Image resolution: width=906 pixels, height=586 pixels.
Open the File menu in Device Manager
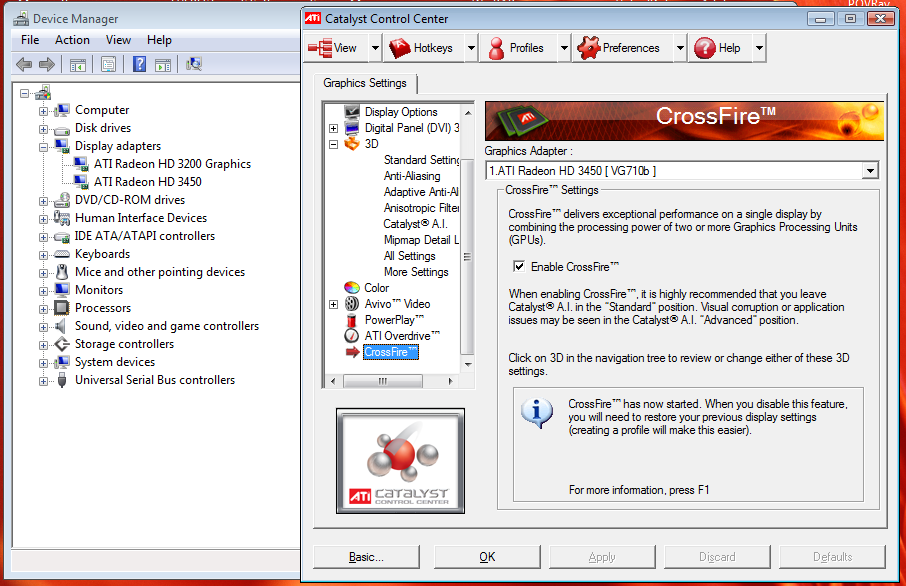click(30, 40)
